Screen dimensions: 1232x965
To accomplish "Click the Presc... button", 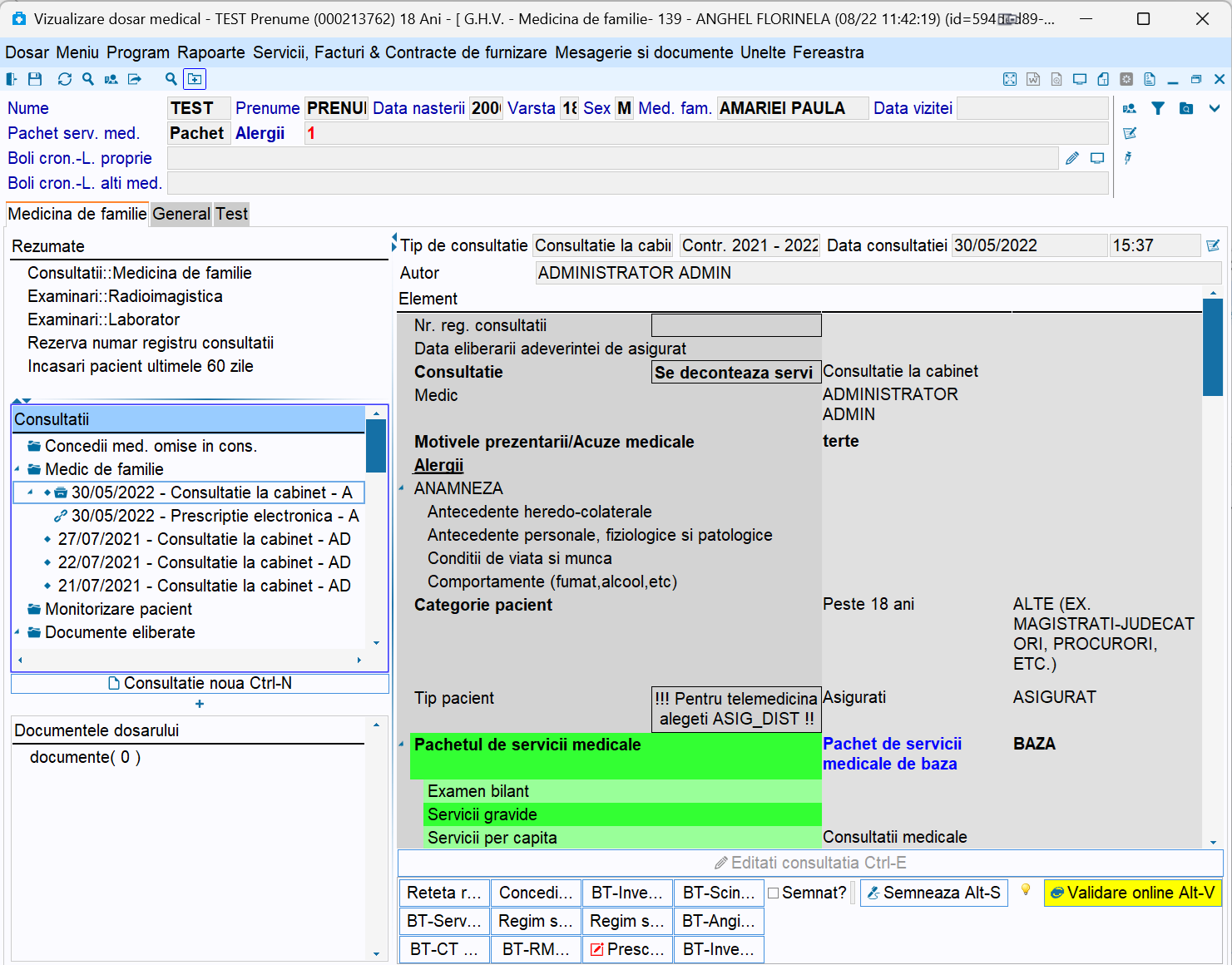I will [x=627, y=949].
